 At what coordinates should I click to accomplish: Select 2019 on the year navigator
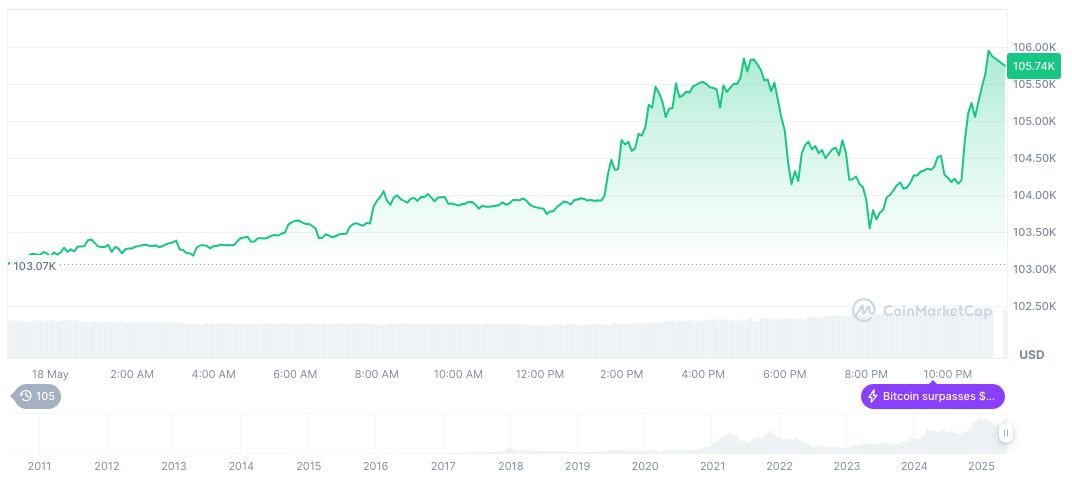[577, 466]
